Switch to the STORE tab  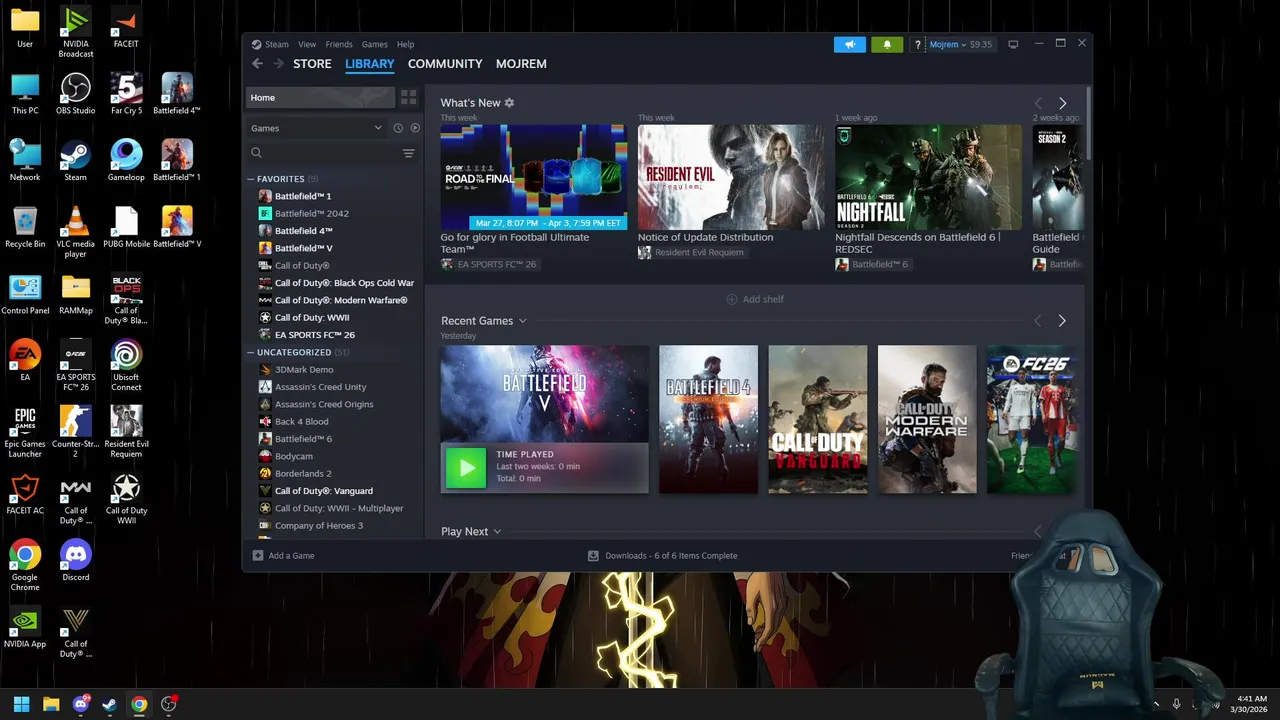click(312, 64)
